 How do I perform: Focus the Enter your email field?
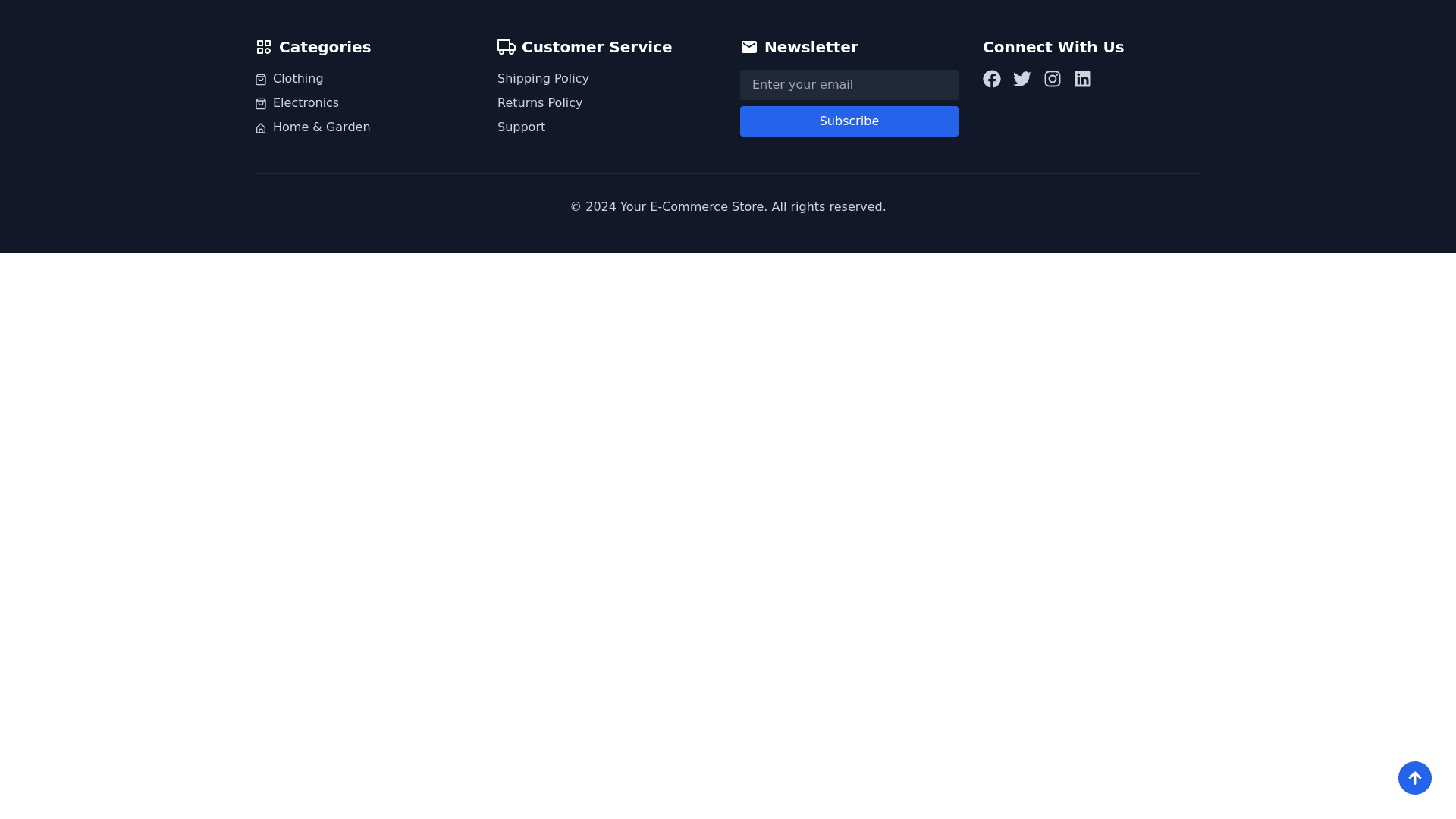point(849,85)
